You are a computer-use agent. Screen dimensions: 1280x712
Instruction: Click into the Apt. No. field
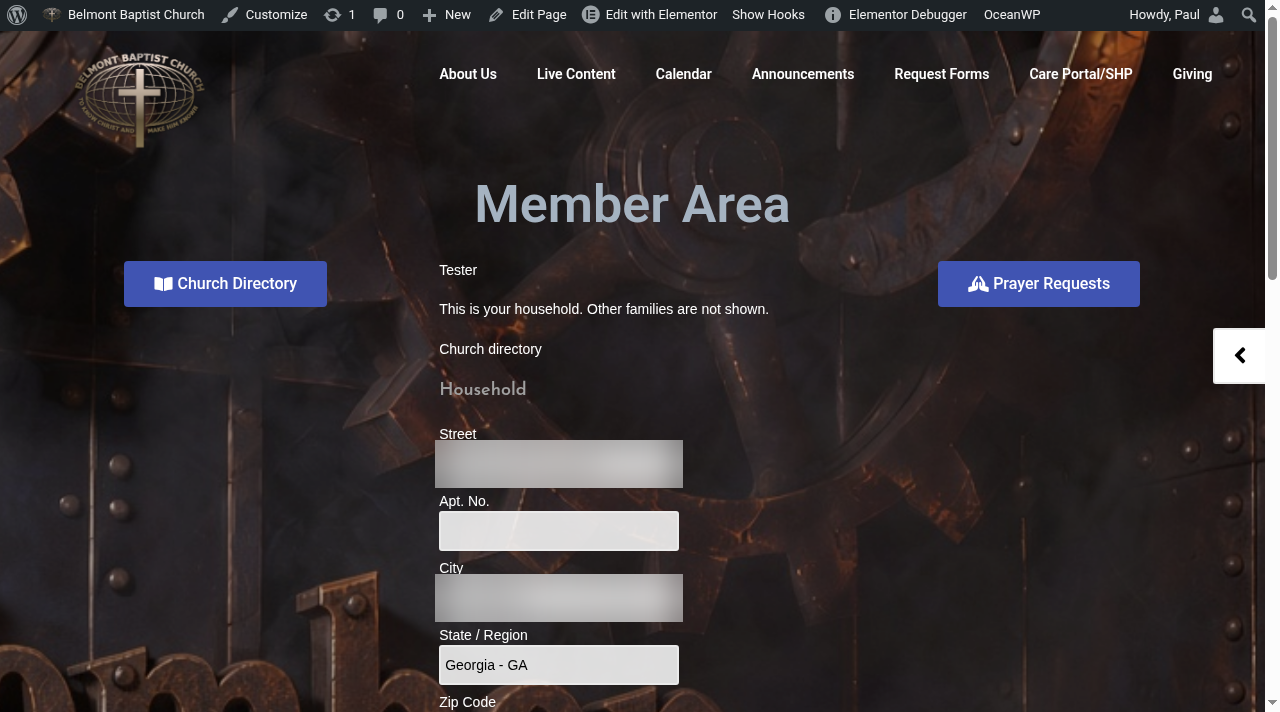[x=559, y=531]
